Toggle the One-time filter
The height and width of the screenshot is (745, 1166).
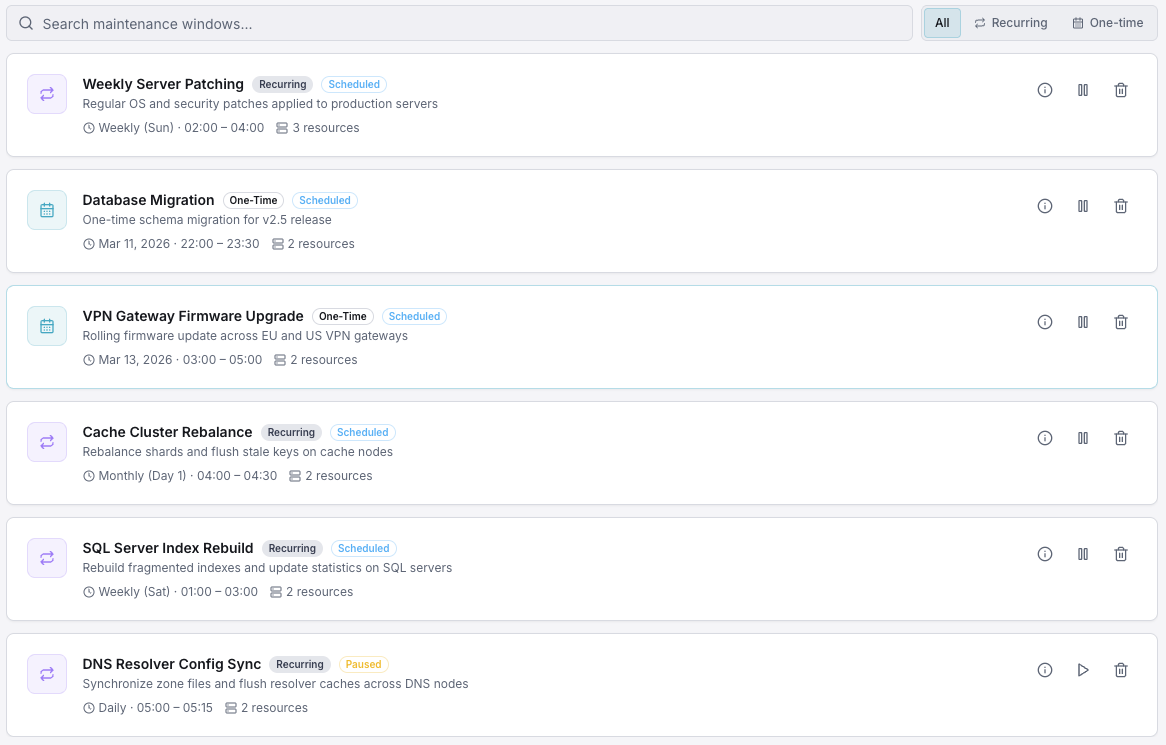pyautogui.click(x=1108, y=22)
